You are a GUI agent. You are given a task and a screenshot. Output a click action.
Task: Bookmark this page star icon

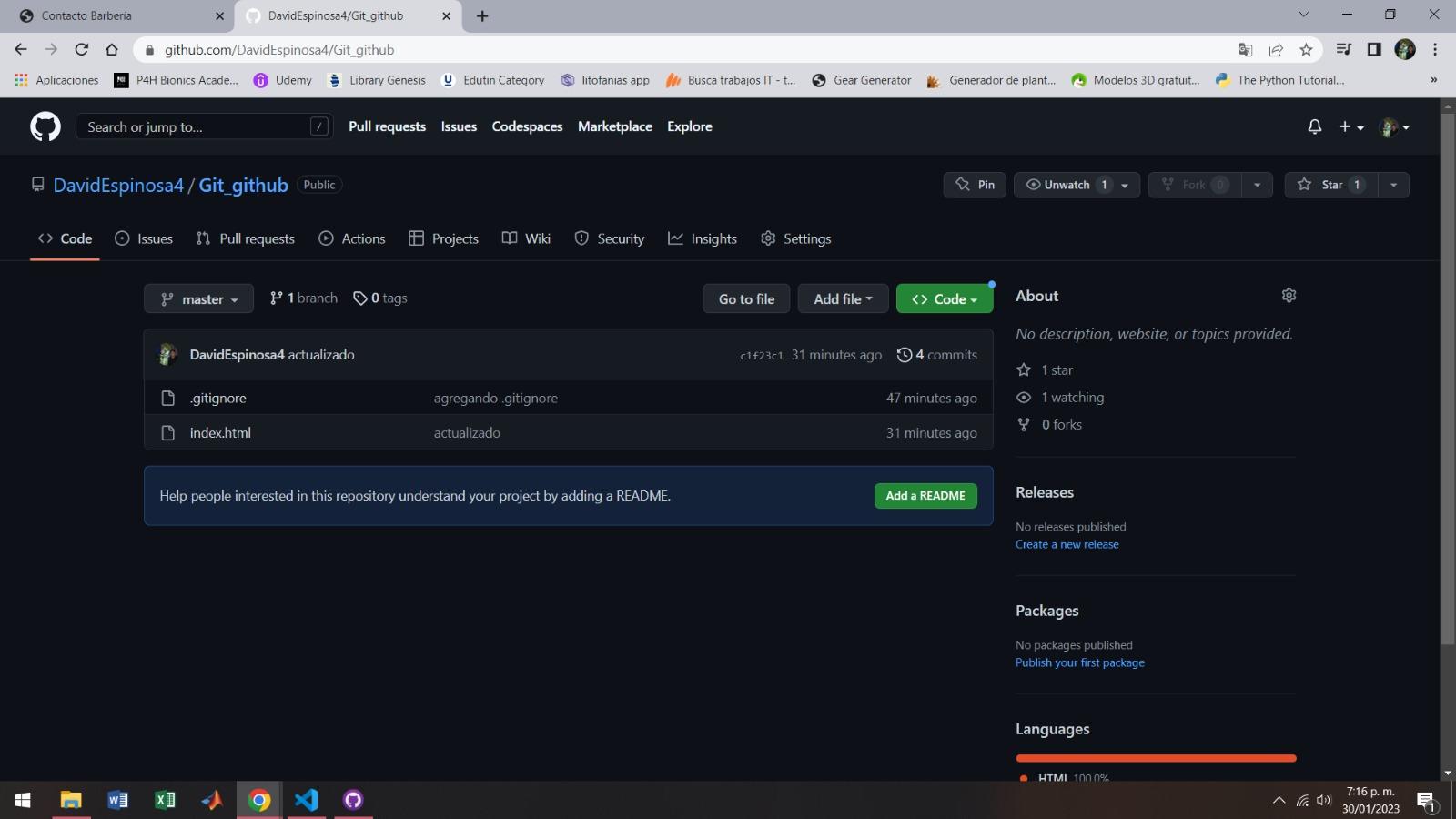[x=1306, y=49]
